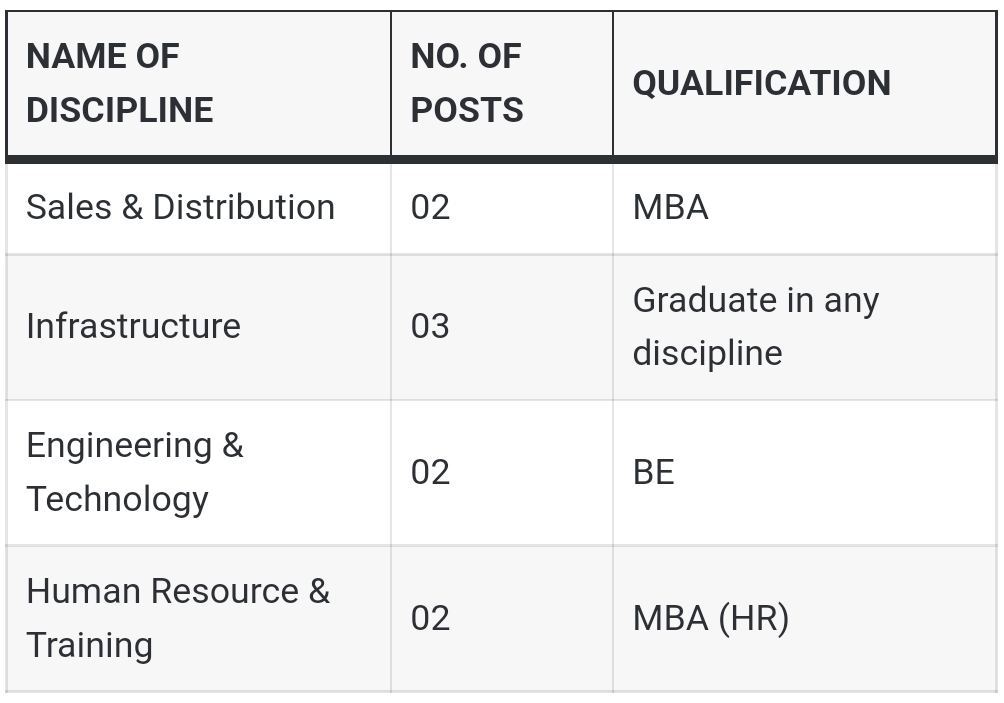Select the MBA qualification cell
1004x703 pixels.
tap(670, 208)
